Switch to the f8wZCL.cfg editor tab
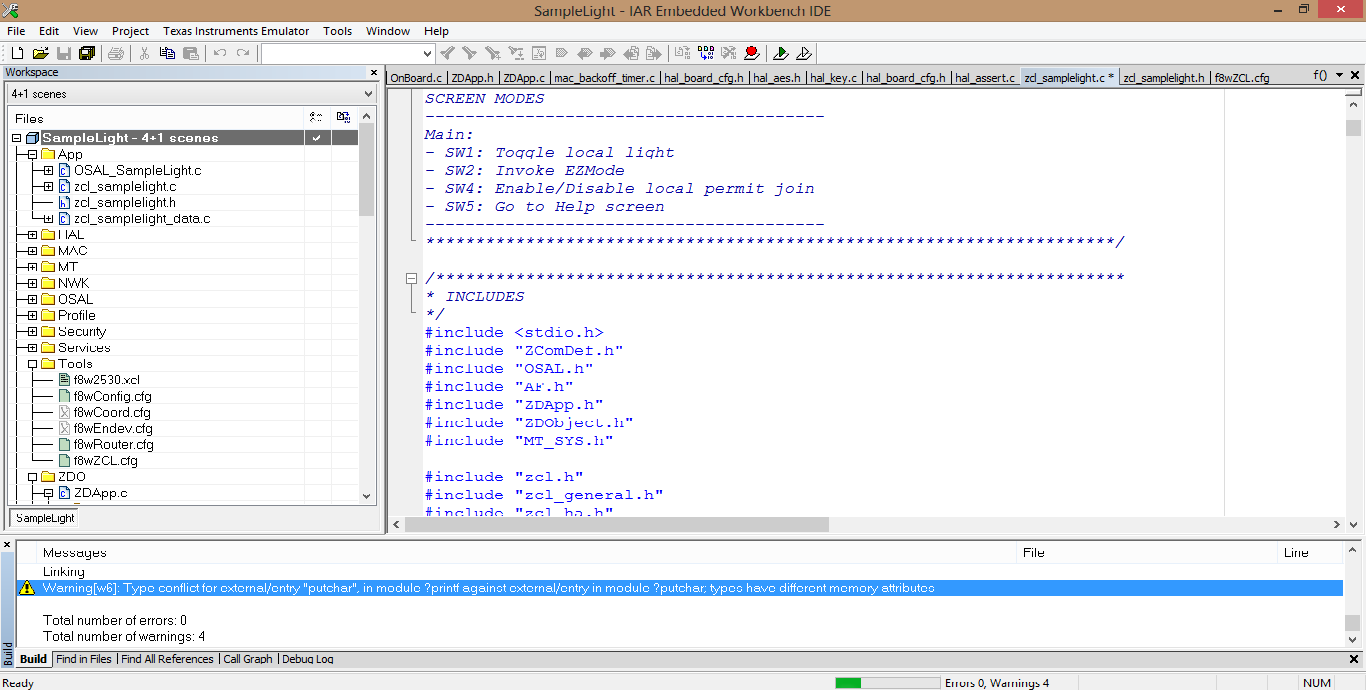The image size is (1366, 690). pos(1241,77)
